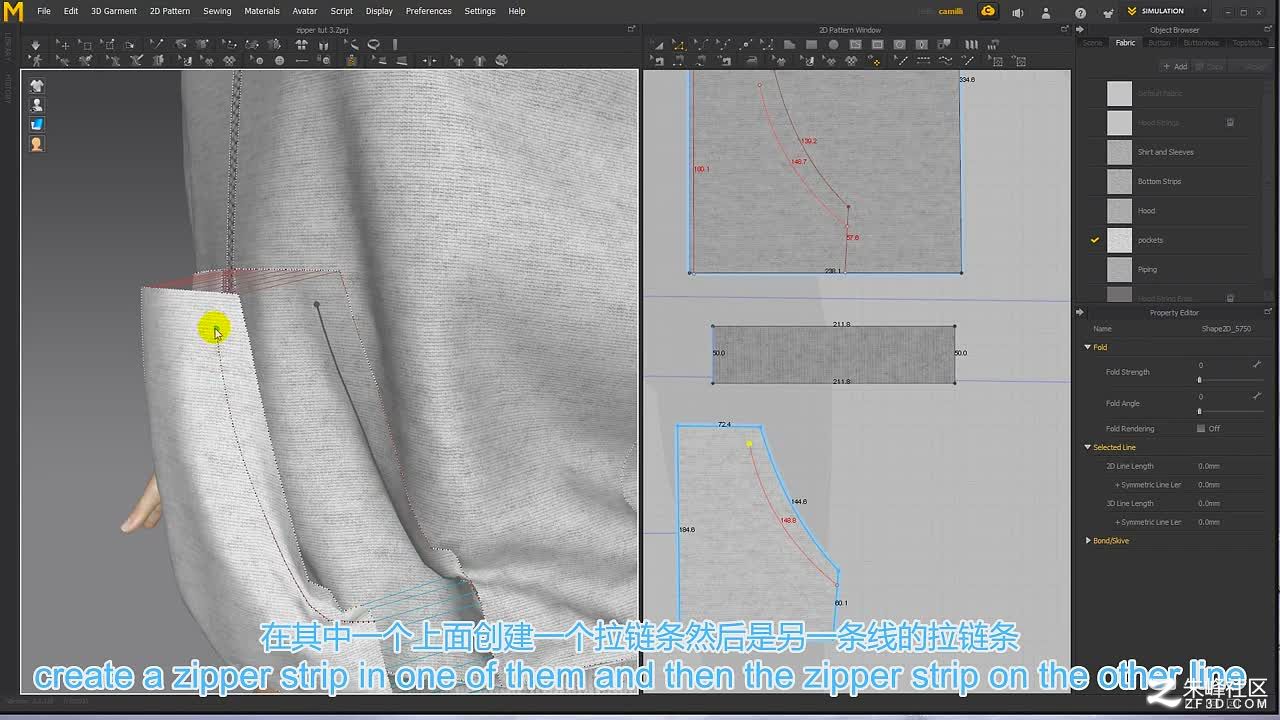Select the Rectangle pattern tool
Image resolution: width=1280 pixels, height=720 pixels.
tap(811, 45)
